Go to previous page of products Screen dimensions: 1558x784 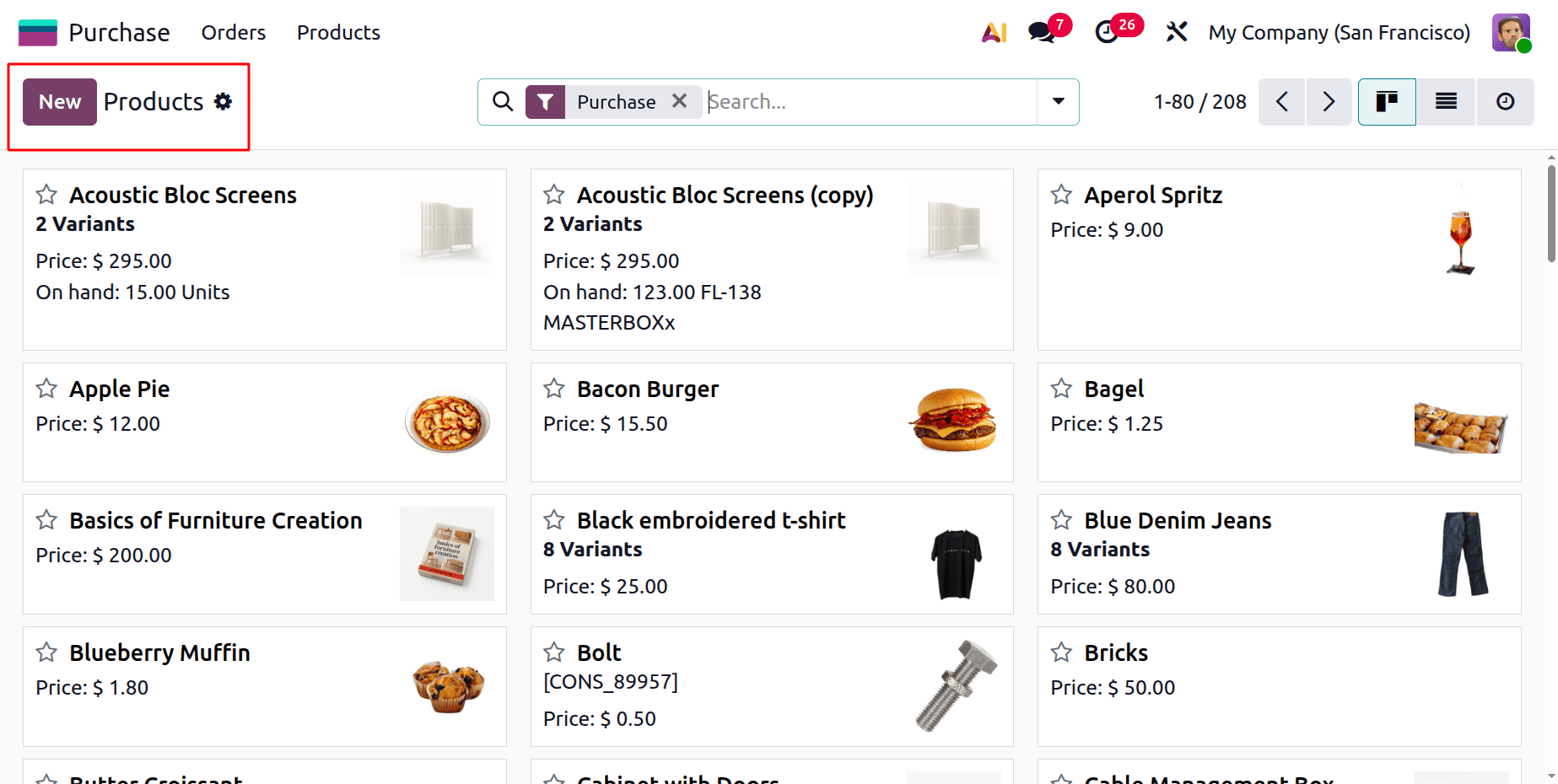(1281, 101)
